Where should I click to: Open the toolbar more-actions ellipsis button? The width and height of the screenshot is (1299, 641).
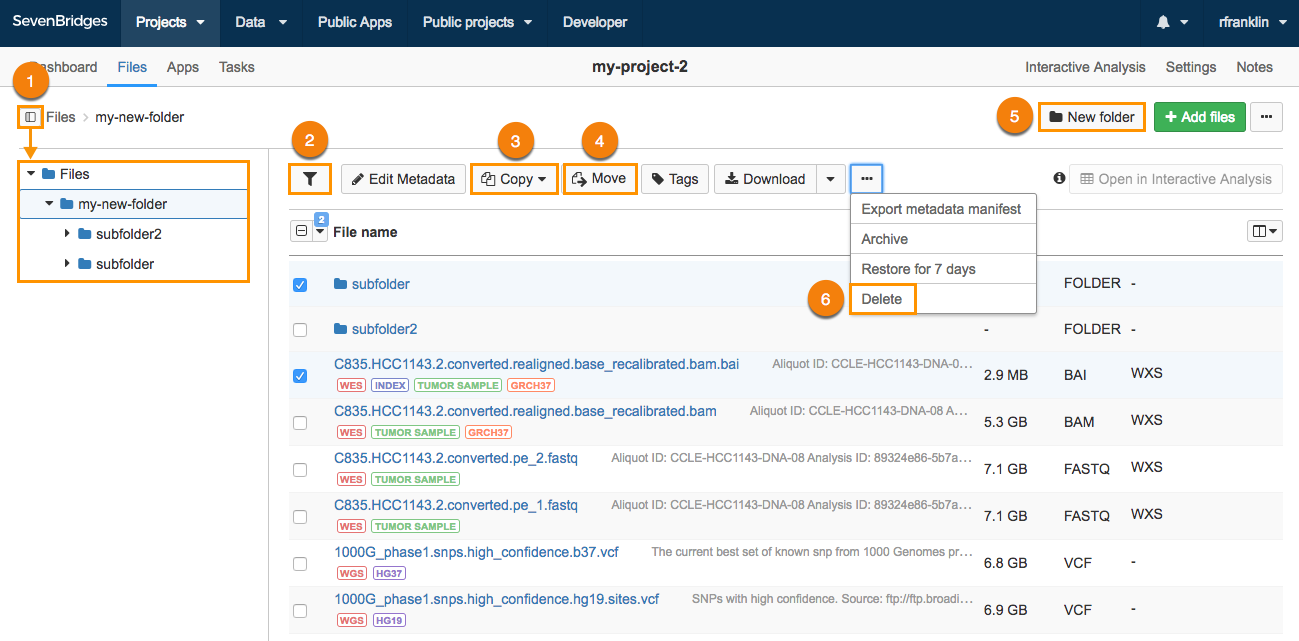click(x=867, y=179)
